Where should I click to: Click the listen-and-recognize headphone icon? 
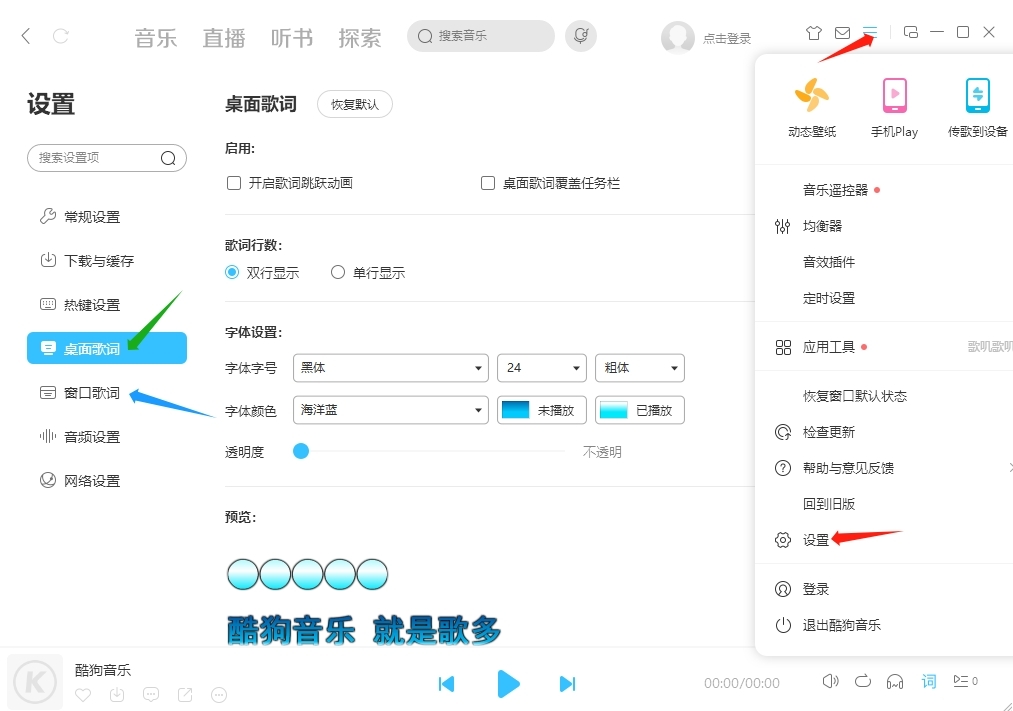pyautogui.click(x=895, y=681)
